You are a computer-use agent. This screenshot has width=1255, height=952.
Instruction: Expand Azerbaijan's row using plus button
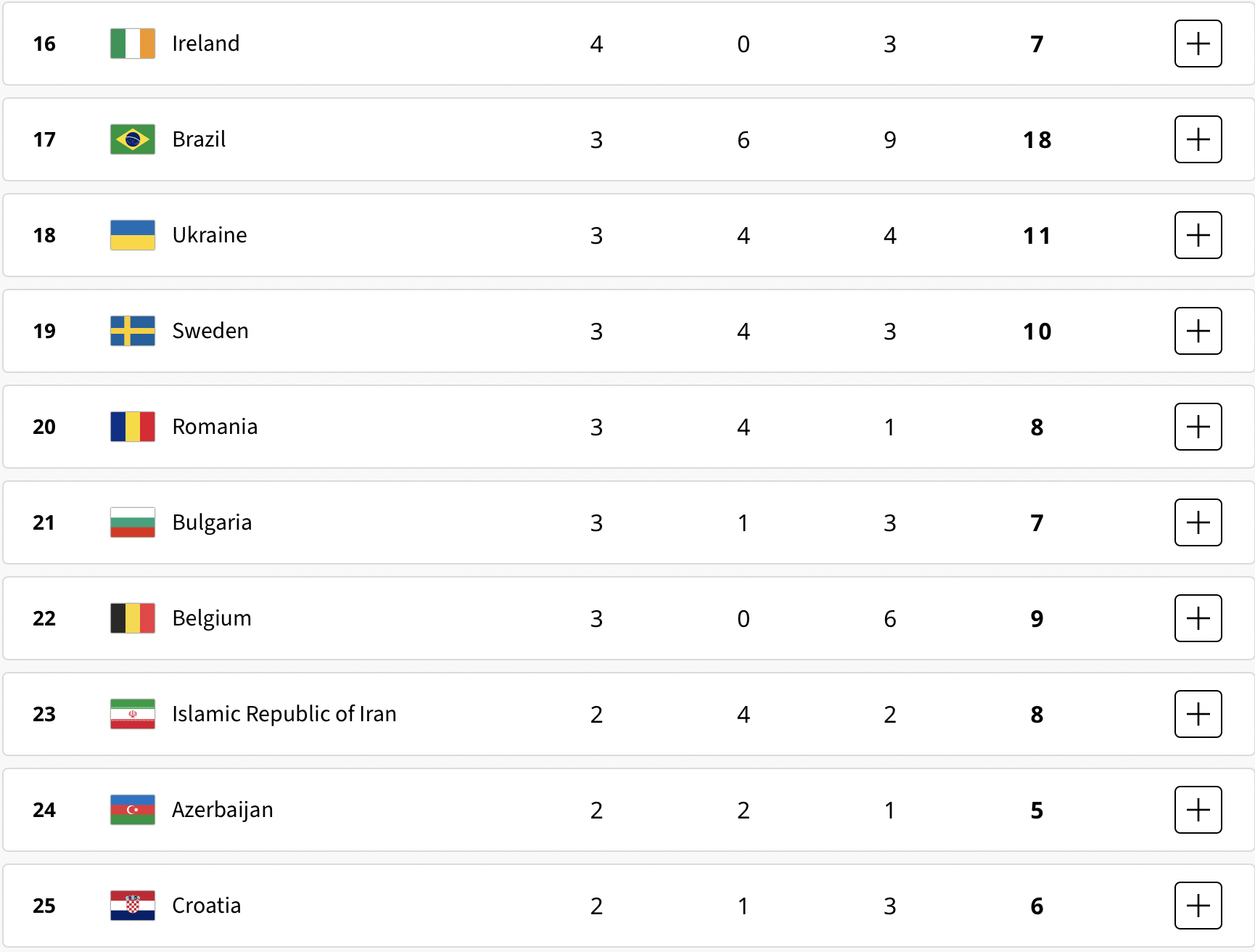point(1198,810)
